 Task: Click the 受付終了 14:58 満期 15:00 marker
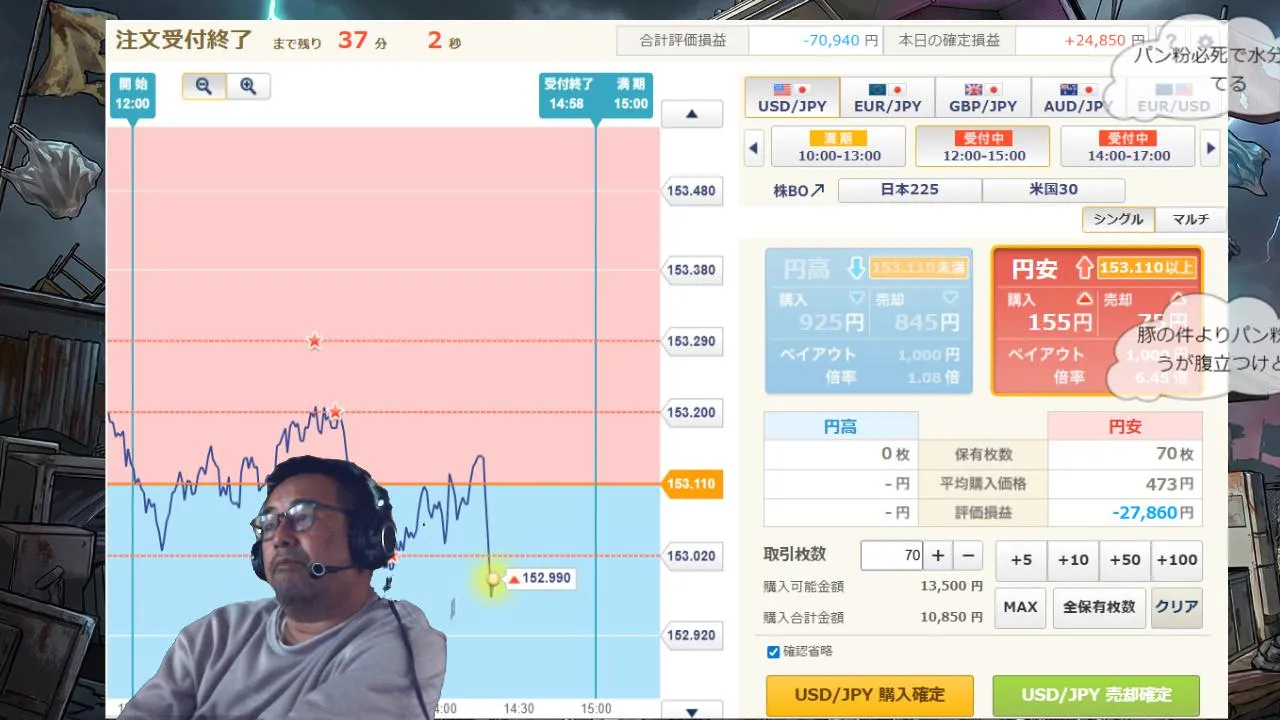[x=596, y=95]
